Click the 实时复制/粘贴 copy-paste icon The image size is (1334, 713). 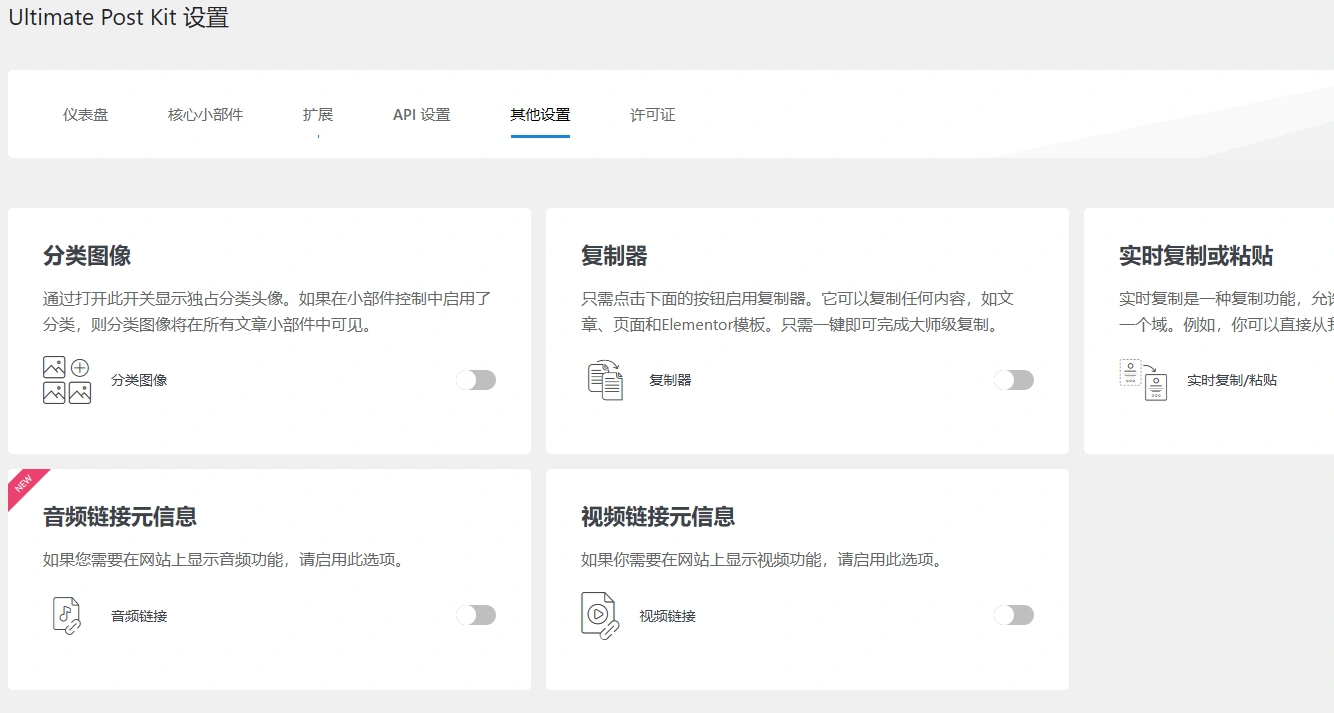coord(1142,380)
